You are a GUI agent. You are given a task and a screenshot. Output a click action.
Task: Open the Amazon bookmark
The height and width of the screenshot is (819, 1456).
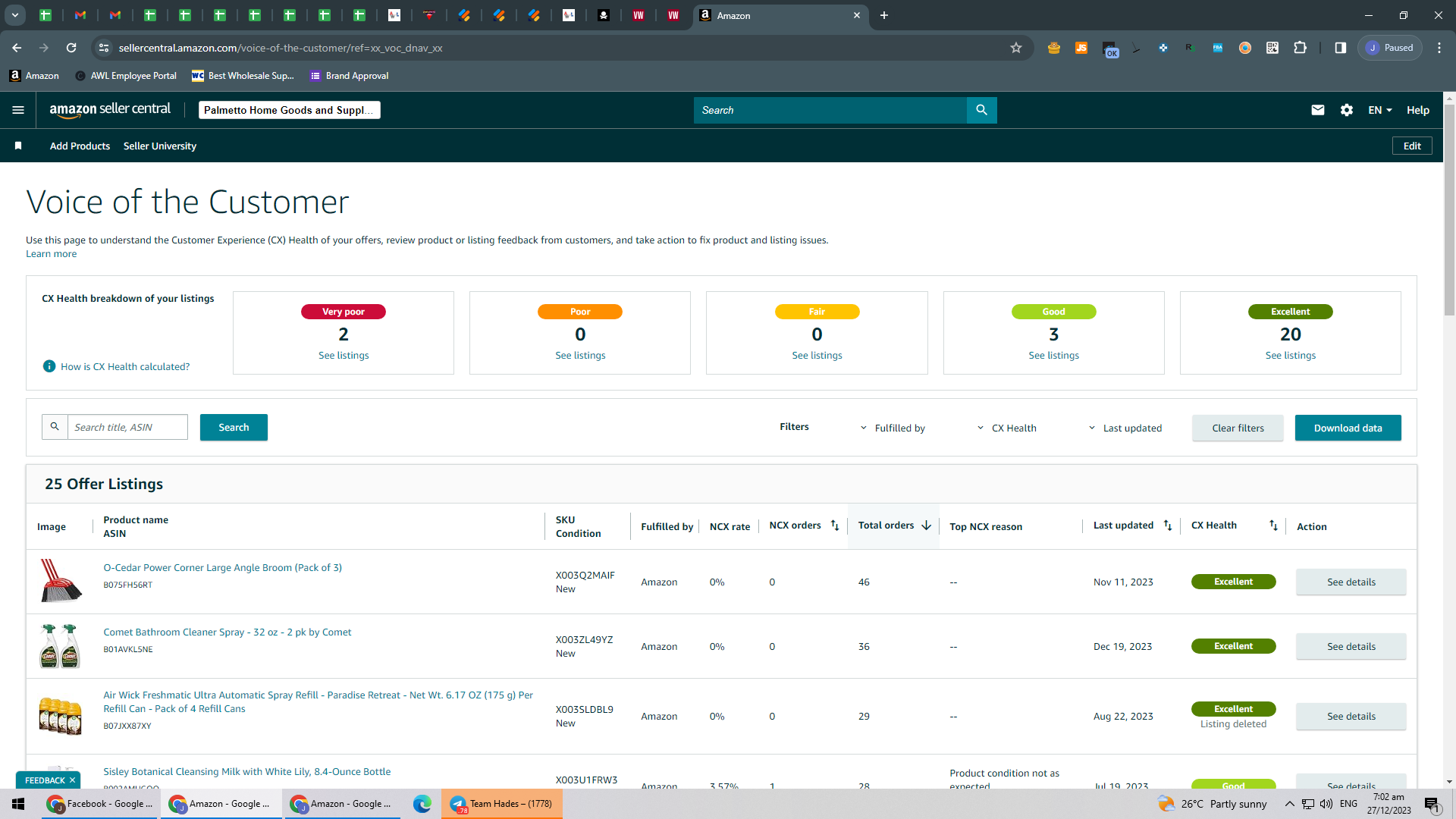pyautogui.click(x=34, y=76)
